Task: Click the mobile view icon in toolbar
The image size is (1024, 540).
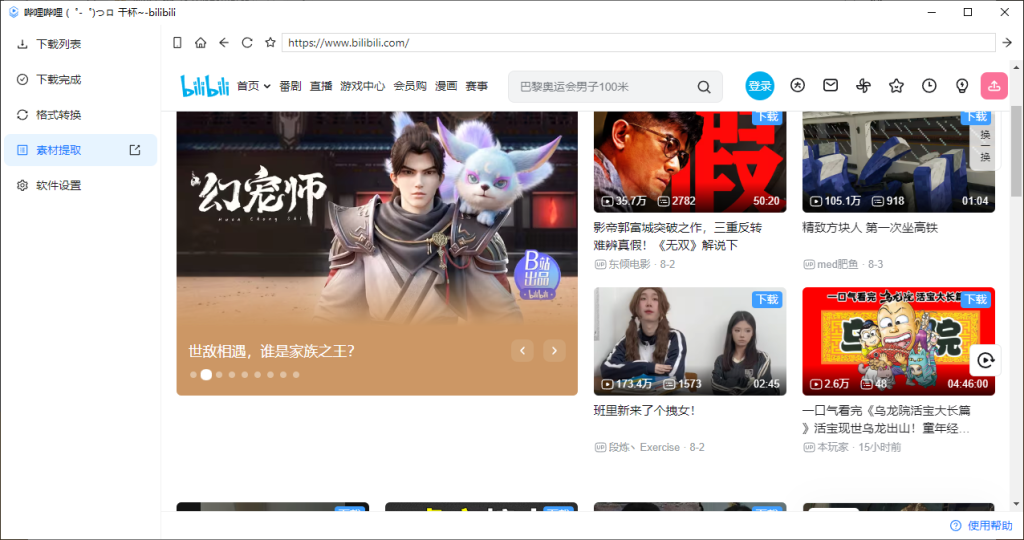Action: (177, 42)
